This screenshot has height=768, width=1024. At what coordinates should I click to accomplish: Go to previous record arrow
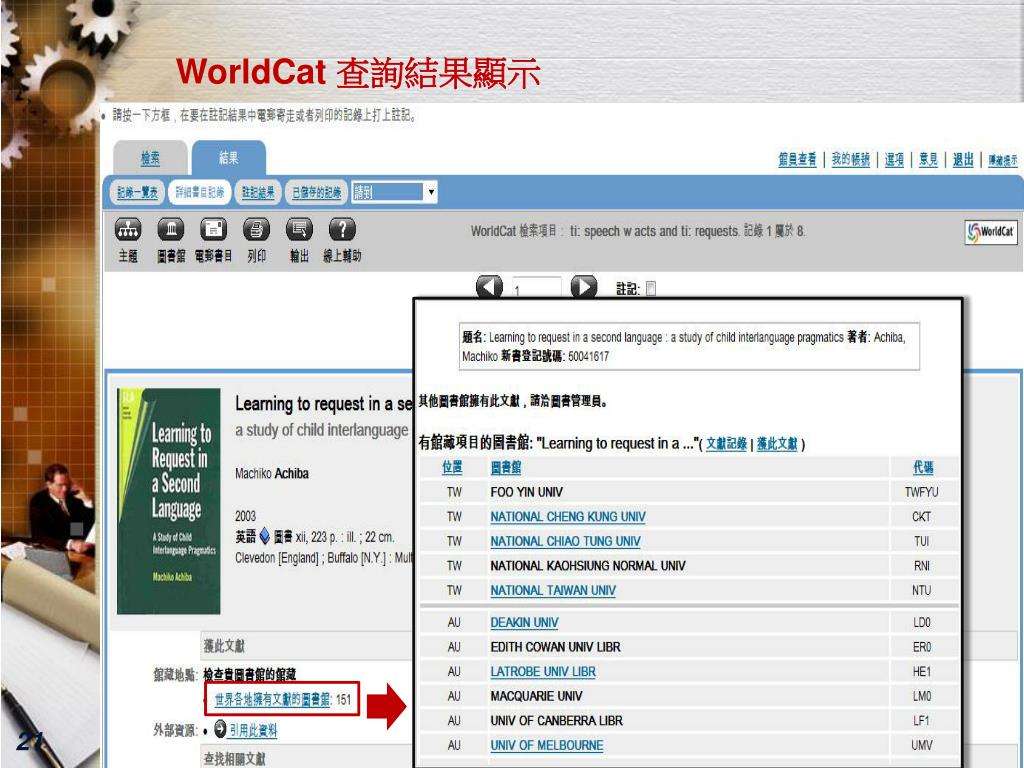489,287
